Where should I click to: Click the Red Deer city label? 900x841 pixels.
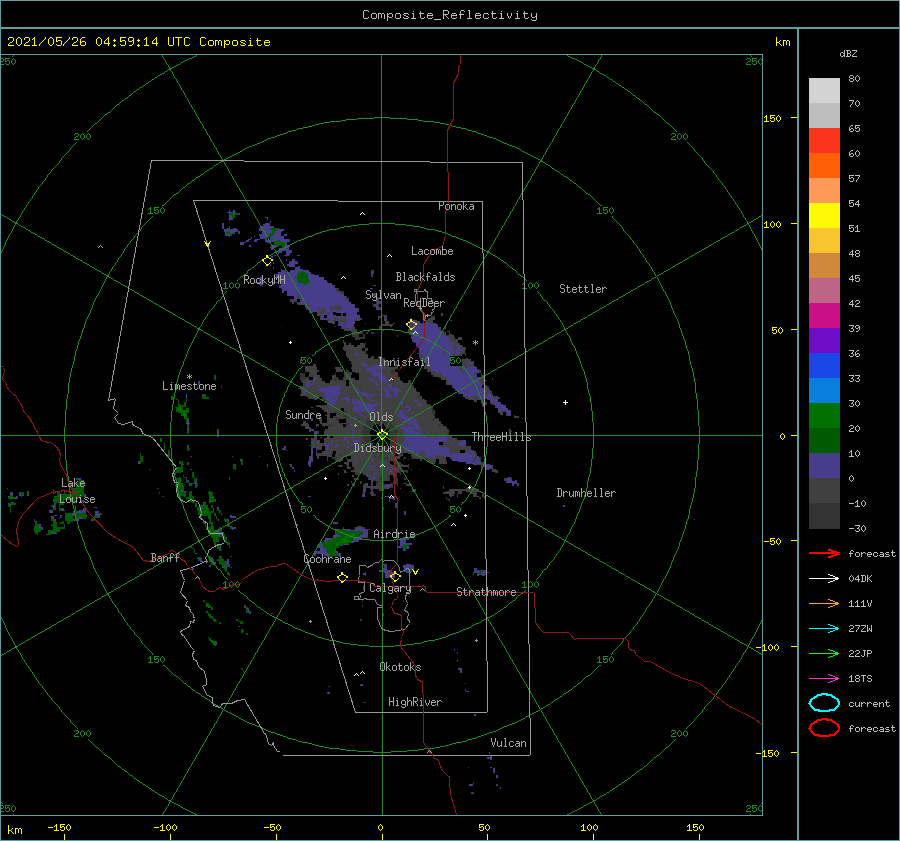tap(424, 303)
